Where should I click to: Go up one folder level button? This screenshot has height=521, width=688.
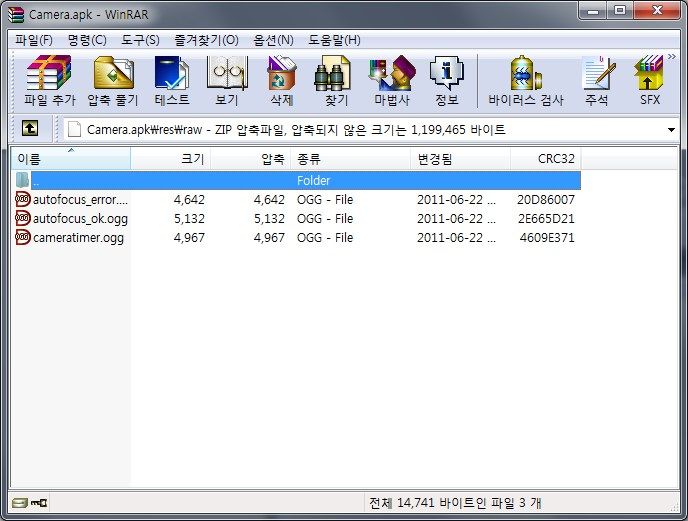[30, 129]
